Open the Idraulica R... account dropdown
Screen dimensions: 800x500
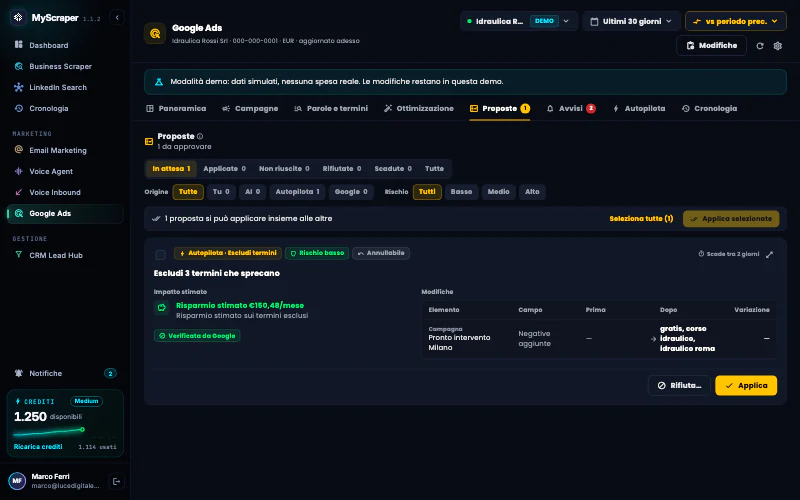tap(518, 21)
